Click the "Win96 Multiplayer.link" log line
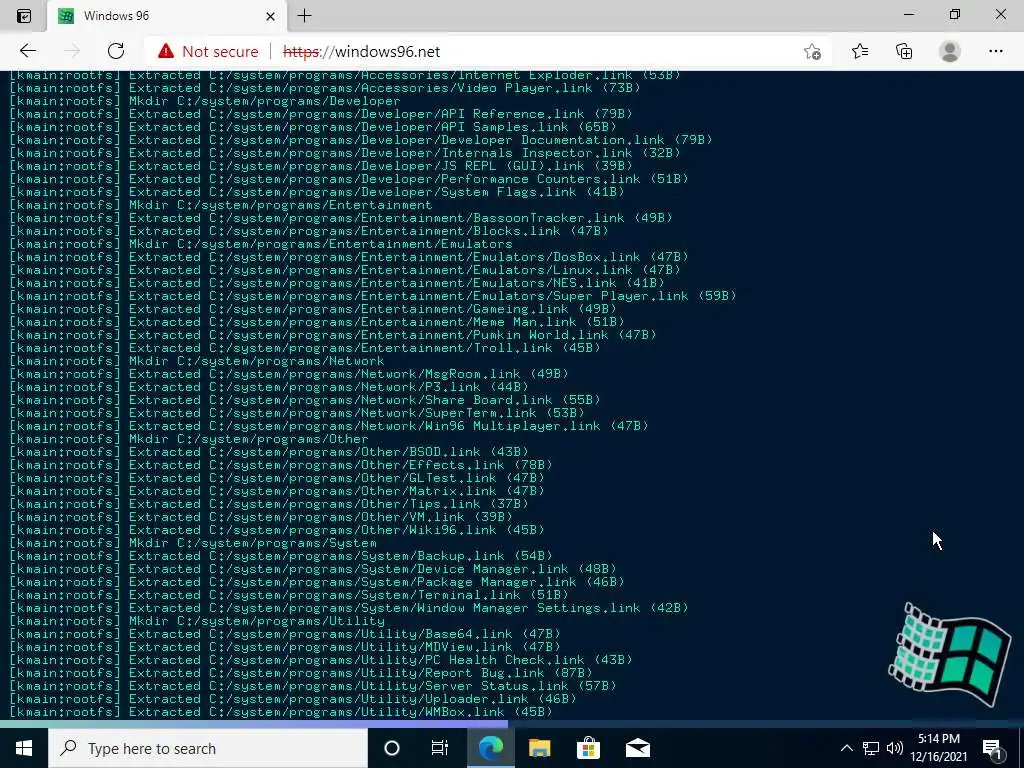Image resolution: width=1024 pixels, height=768 pixels. click(329, 426)
